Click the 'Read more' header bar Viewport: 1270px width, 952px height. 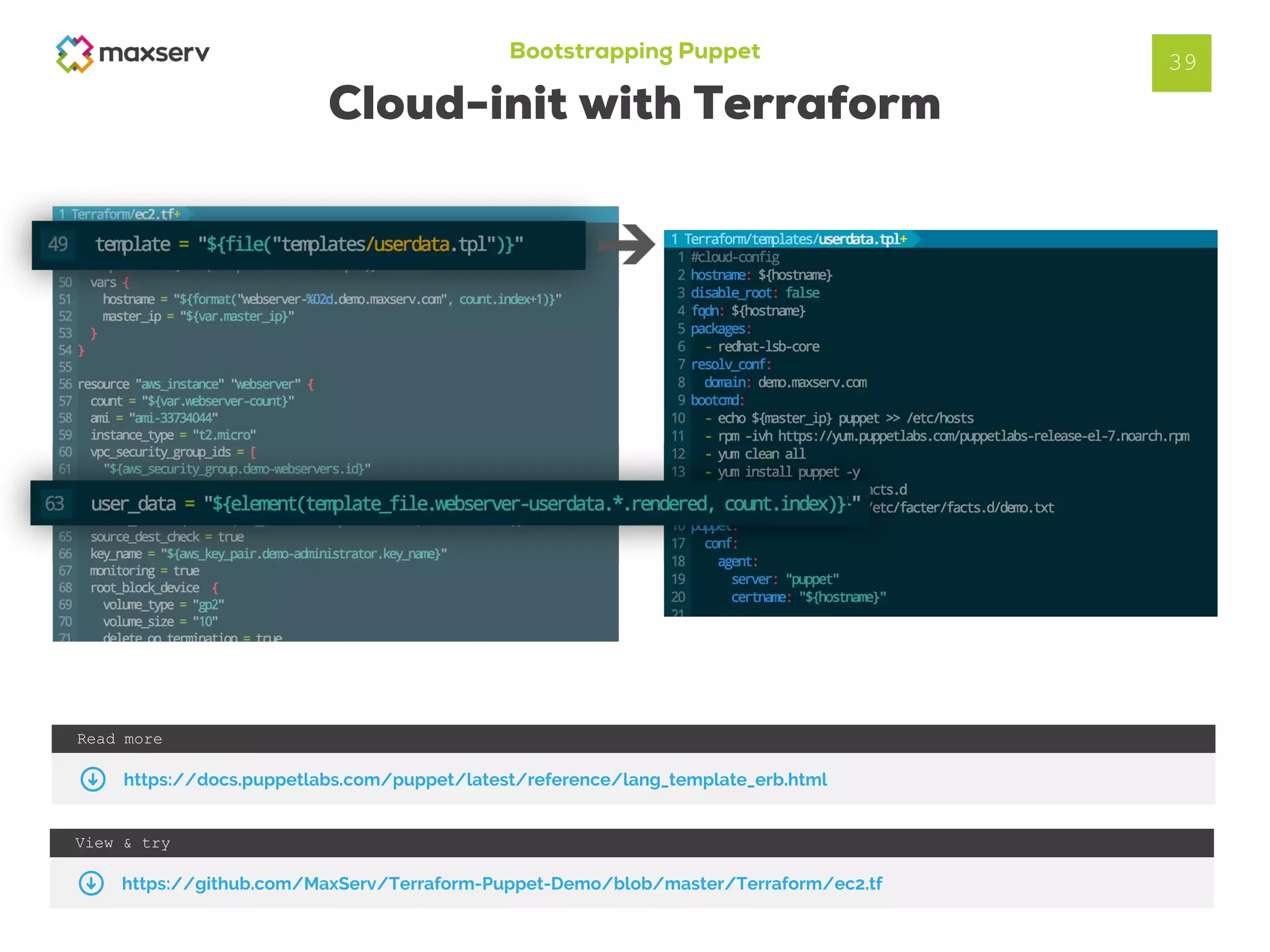(x=633, y=739)
